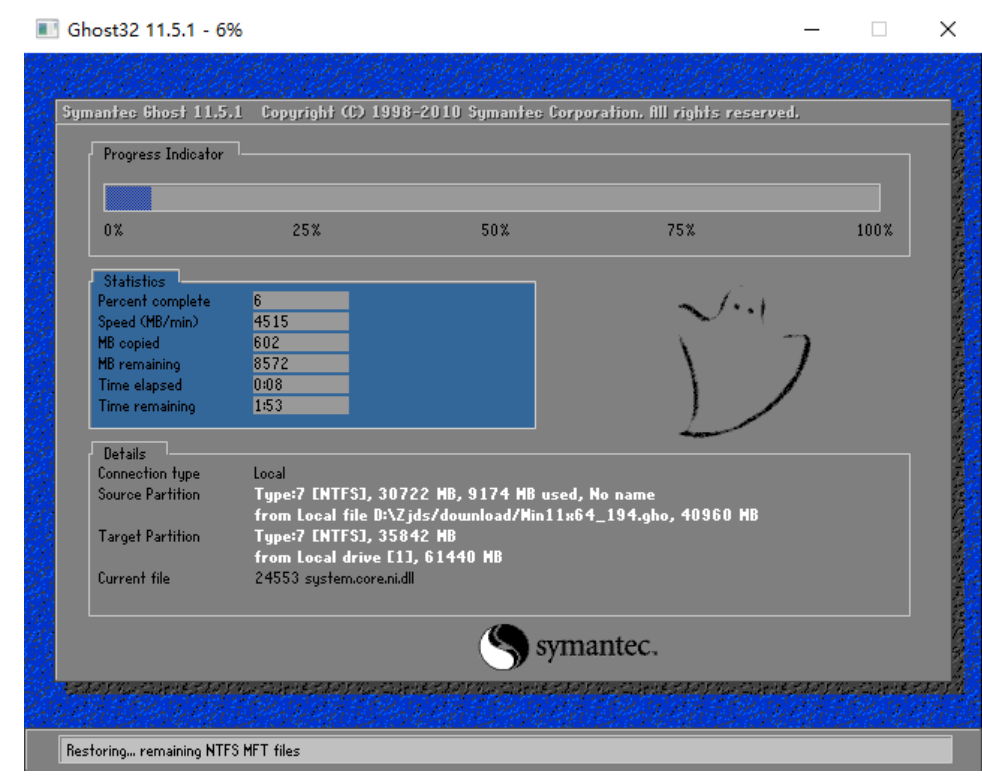Click the 50% progress marker
This screenshot has height=782, width=982.
click(495, 230)
